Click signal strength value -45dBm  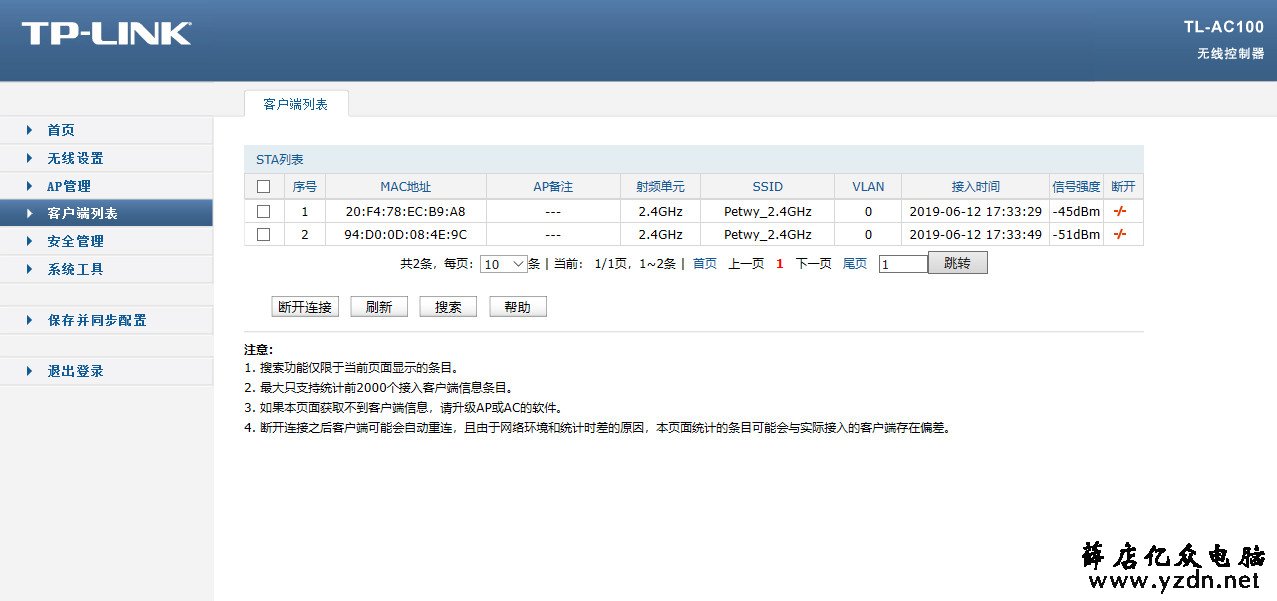point(1077,211)
